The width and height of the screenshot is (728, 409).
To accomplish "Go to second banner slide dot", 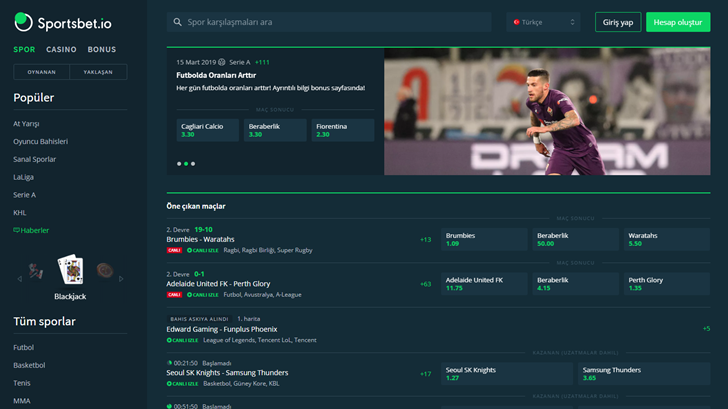I will (186, 163).
